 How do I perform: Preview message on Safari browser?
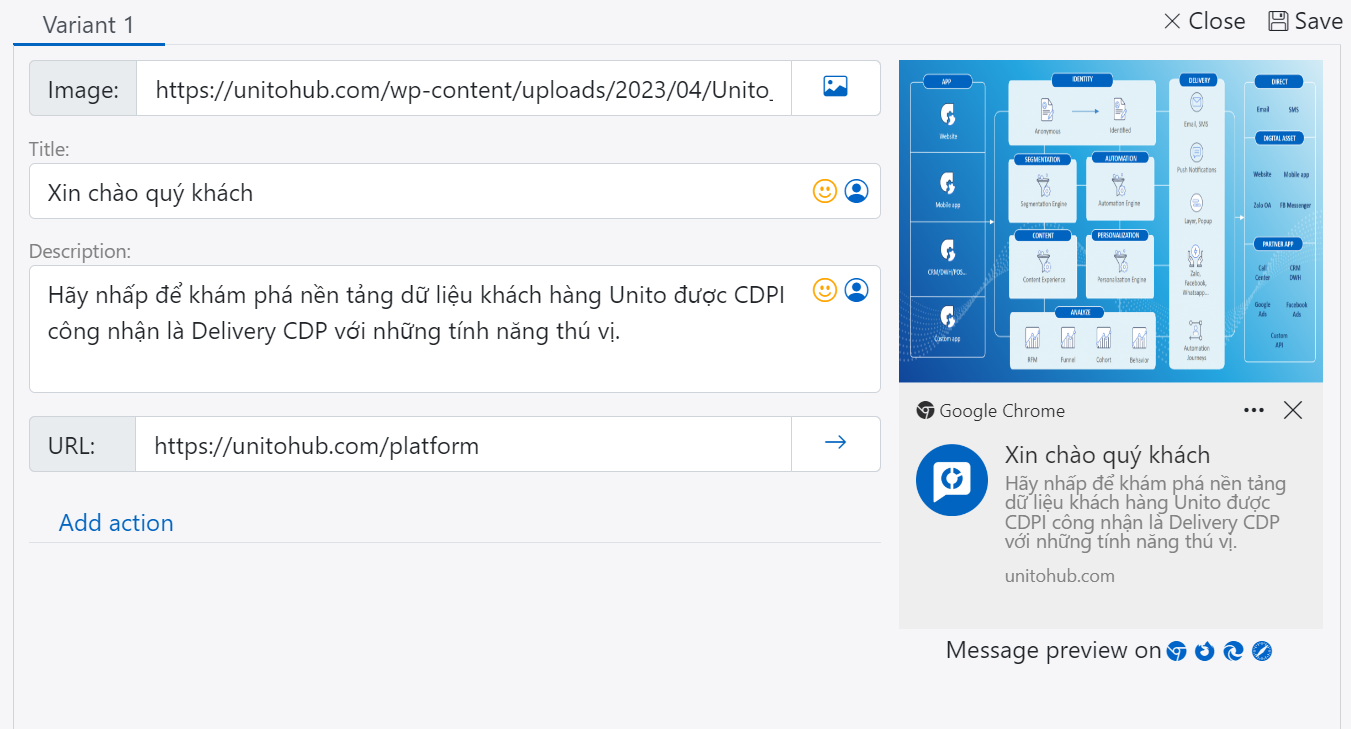point(1262,651)
